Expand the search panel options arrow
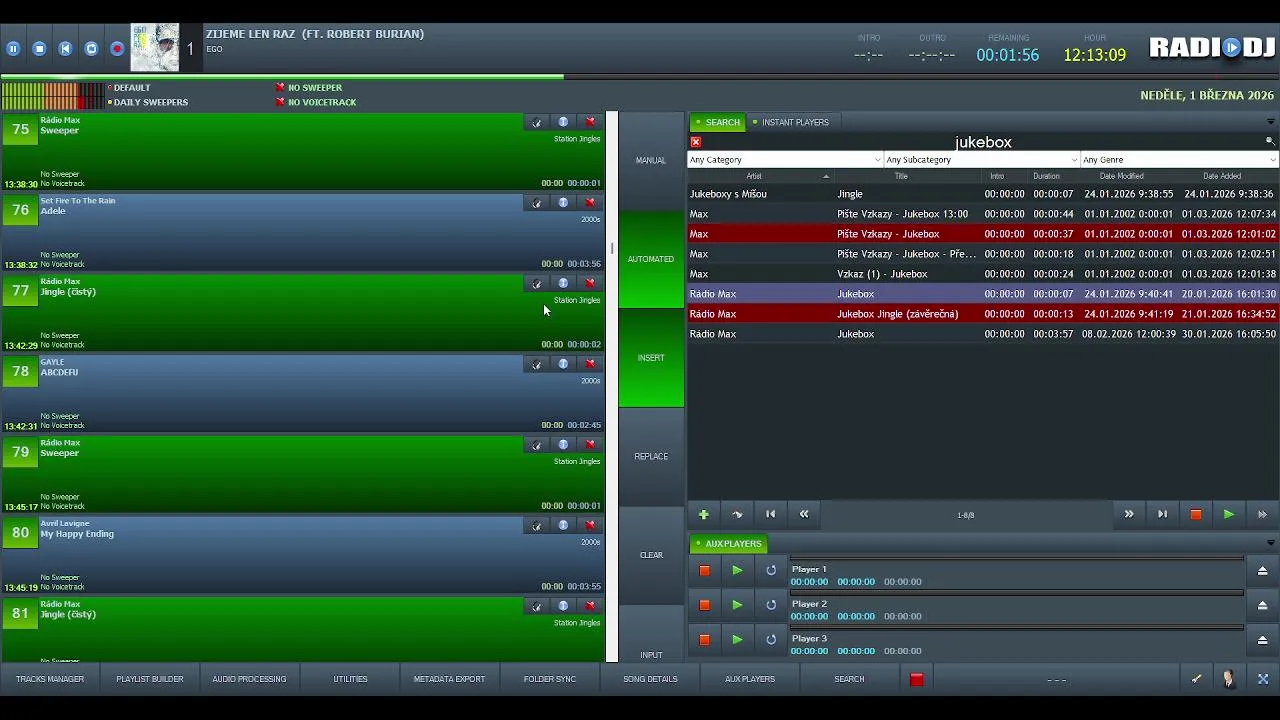1280x720 pixels. (1270, 122)
